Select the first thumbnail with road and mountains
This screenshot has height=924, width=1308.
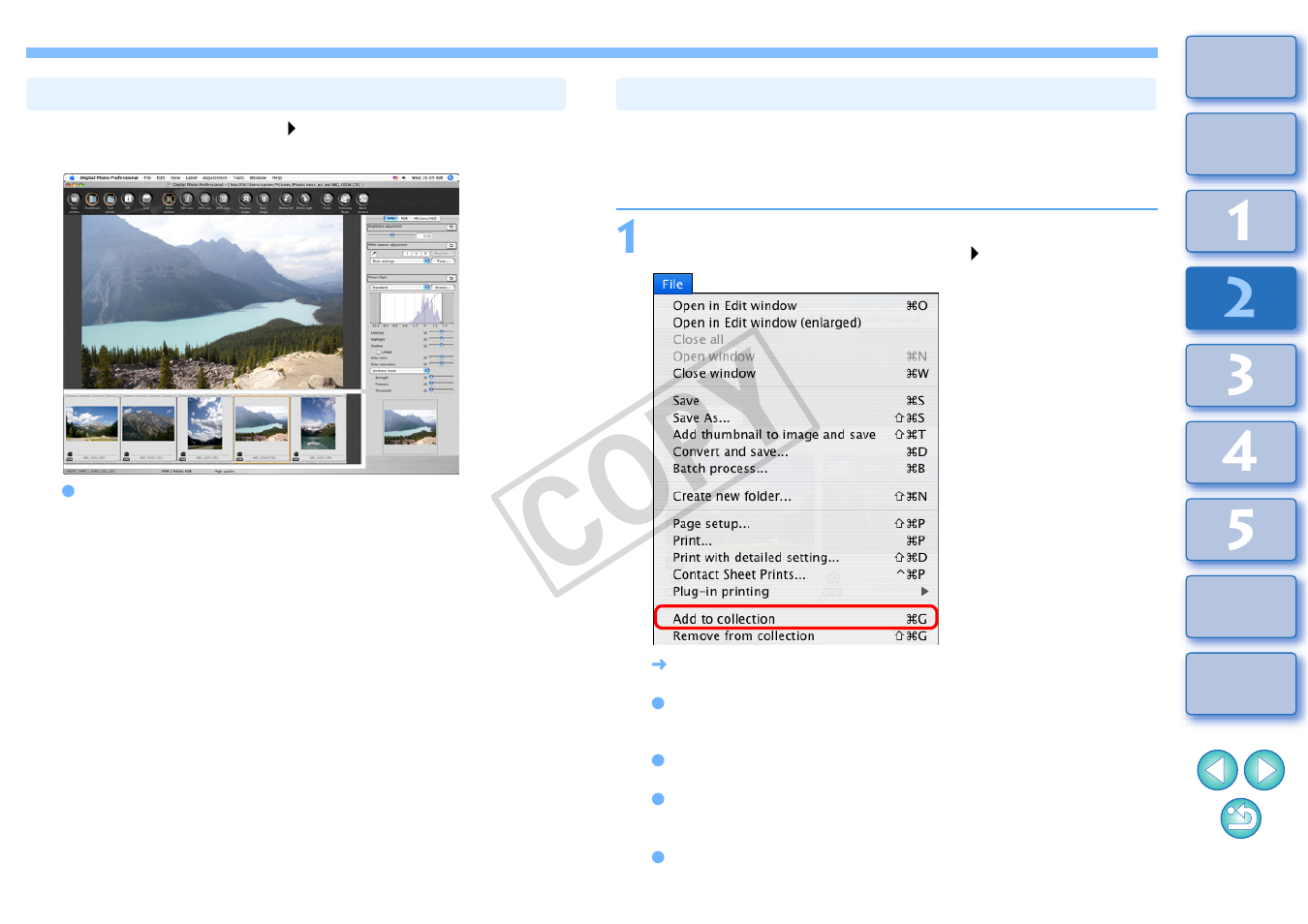(x=92, y=424)
